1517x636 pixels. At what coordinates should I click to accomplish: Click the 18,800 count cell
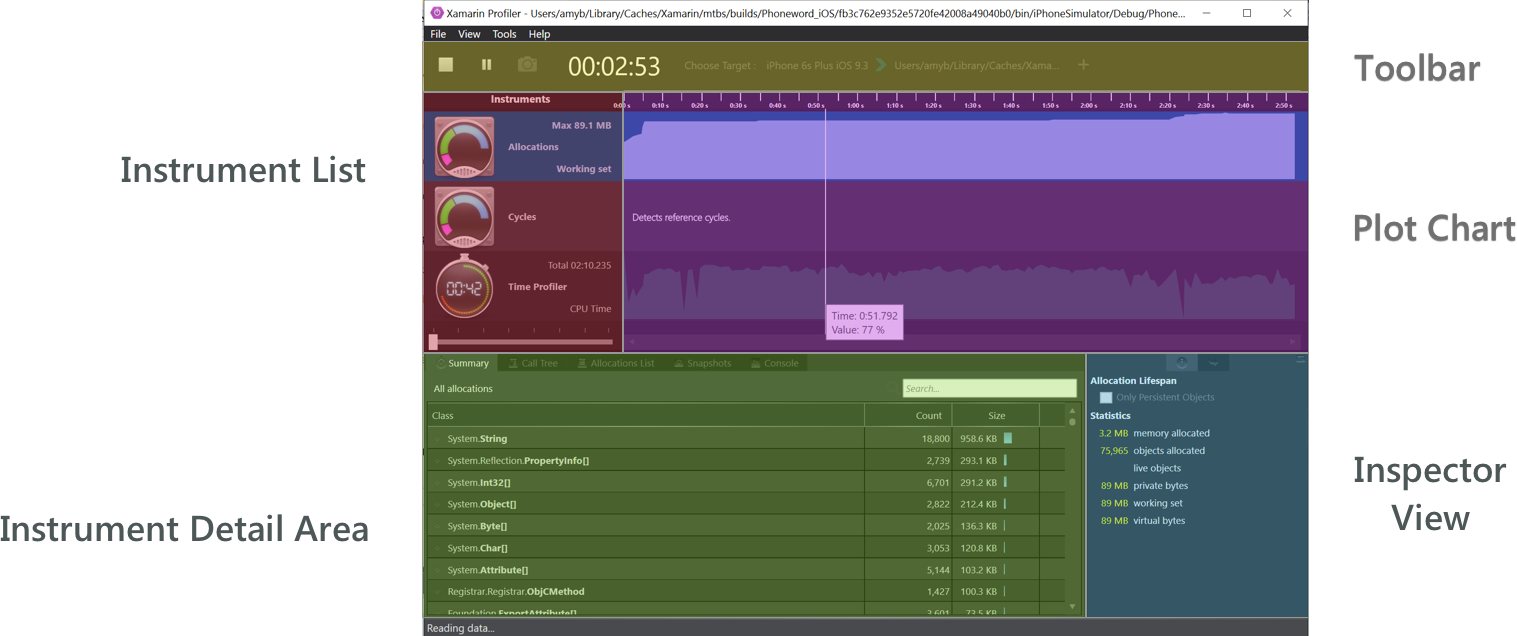(935, 439)
